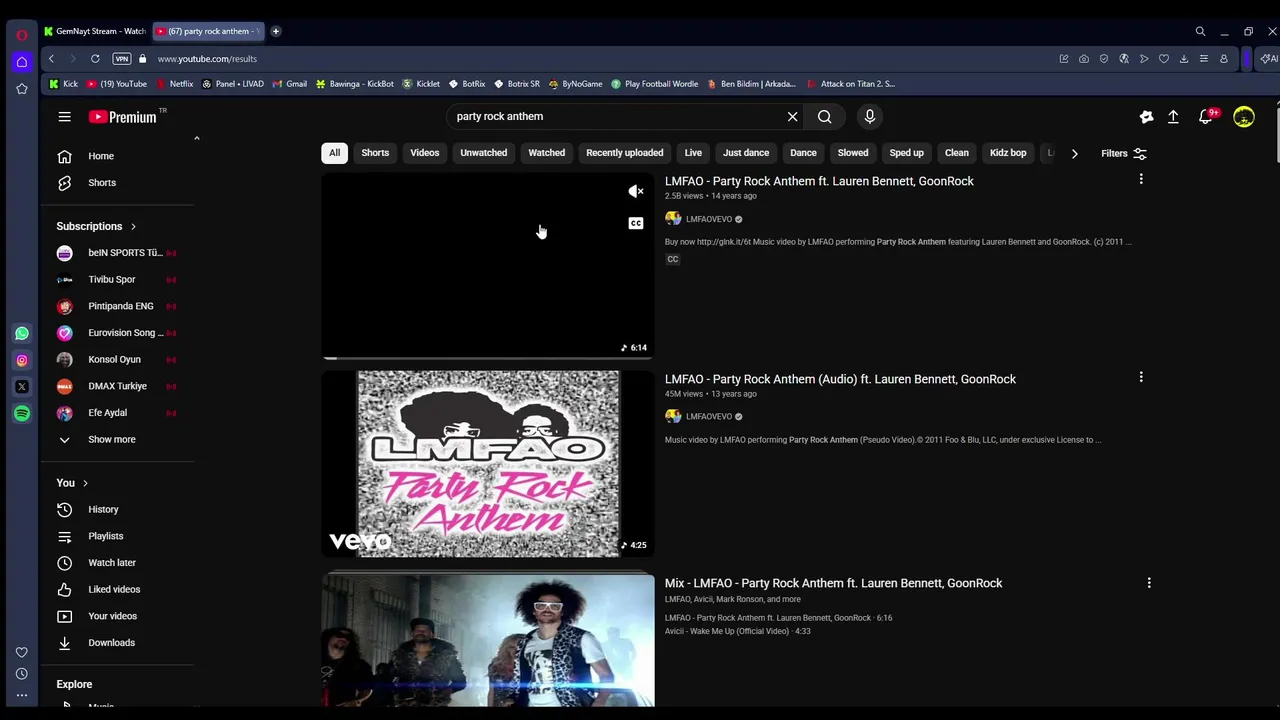Go to YouTube Home in sidebar
Viewport: 1280px width, 720px height.
(x=100, y=156)
